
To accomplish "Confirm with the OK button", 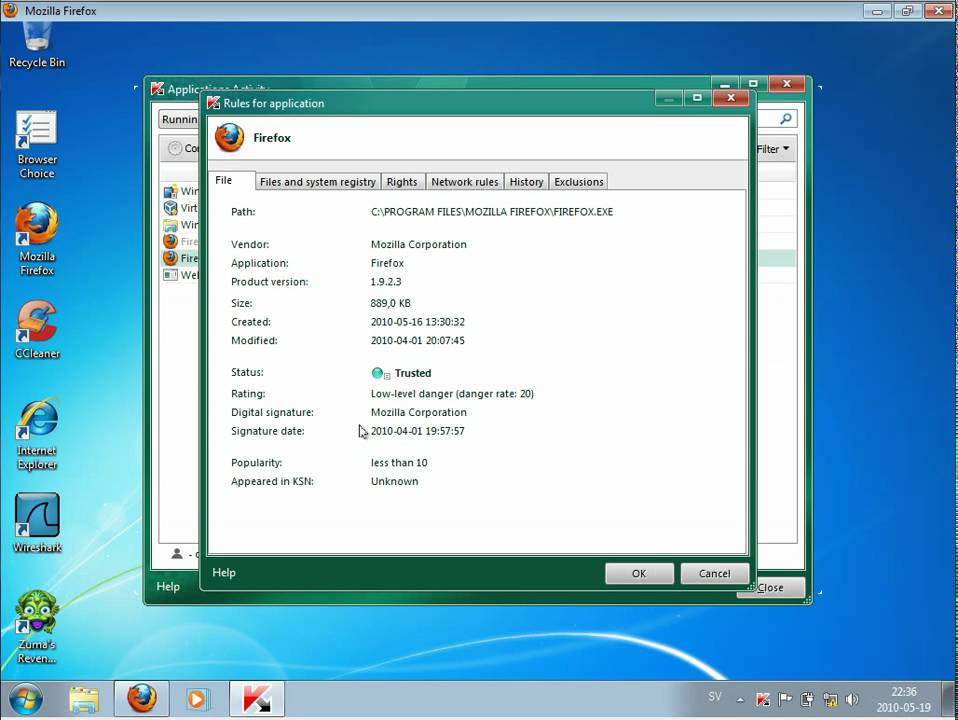I will [639, 573].
